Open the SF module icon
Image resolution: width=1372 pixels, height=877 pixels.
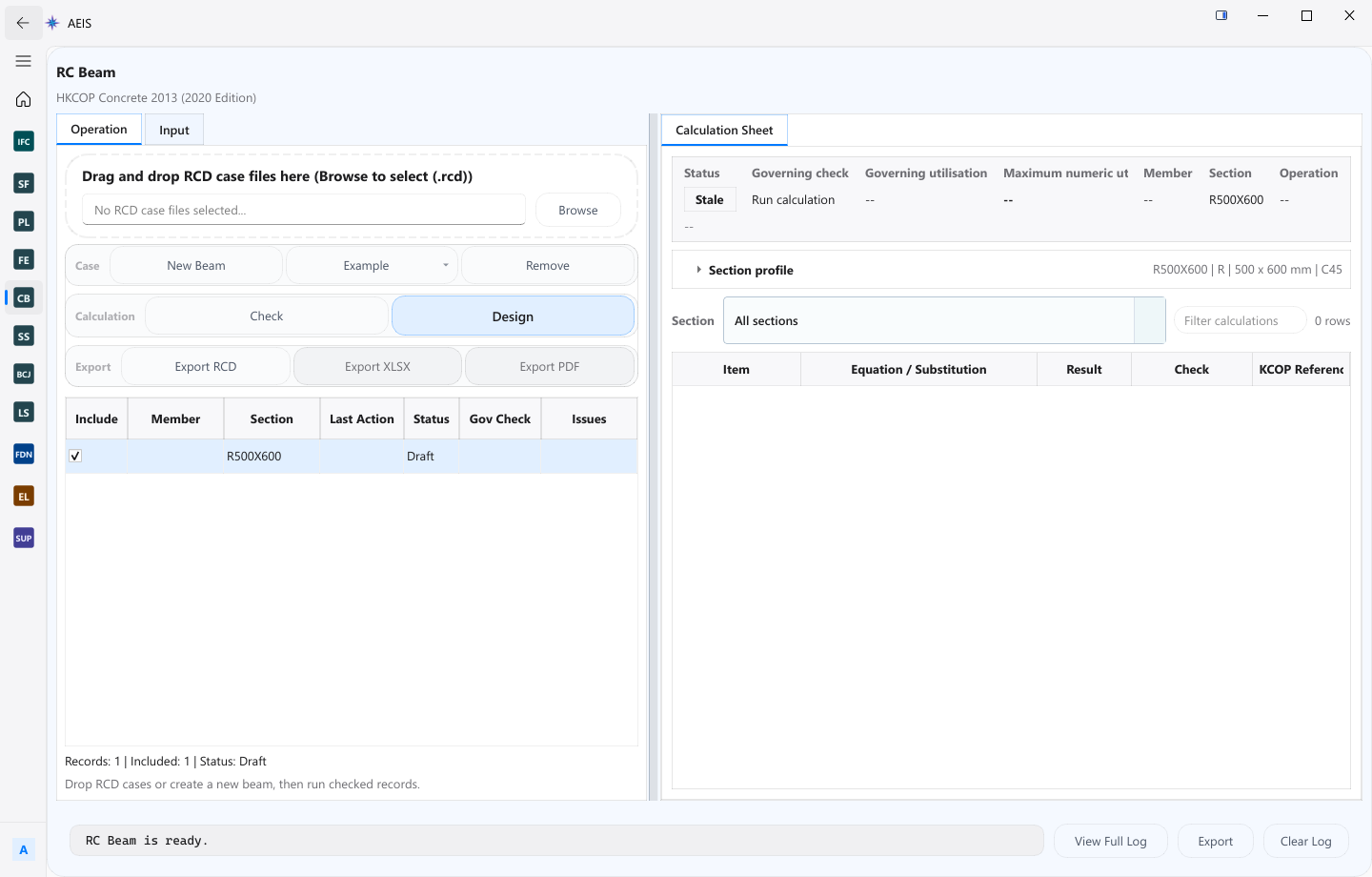[x=24, y=183]
